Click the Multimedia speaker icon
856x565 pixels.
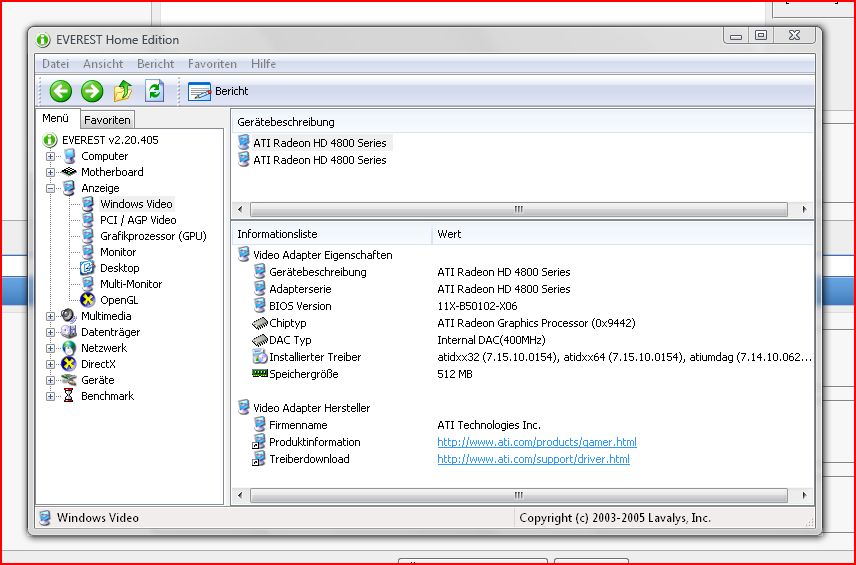(x=69, y=316)
